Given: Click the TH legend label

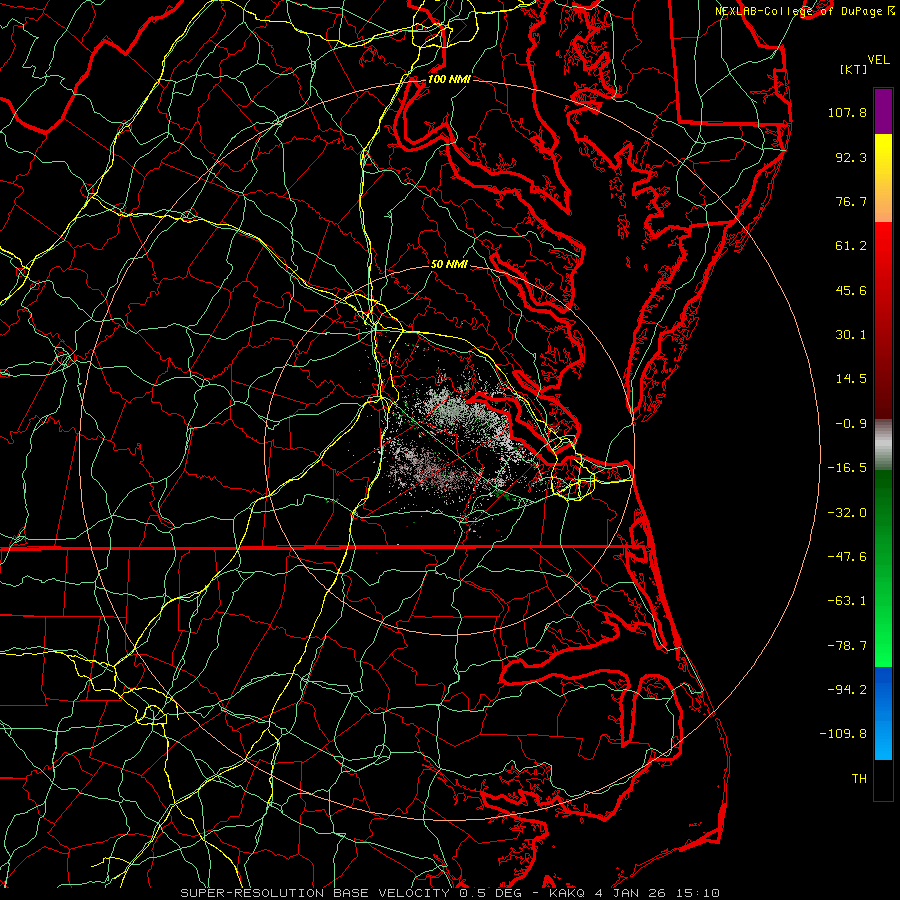Looking at the screenshot, I should 859,779.
